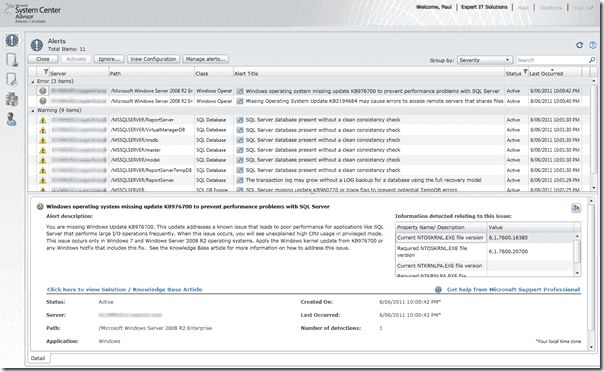This screenshot has height=372, width=604.
Task: Click the Expert IT Solutions link in header
Action: (484, 7)
